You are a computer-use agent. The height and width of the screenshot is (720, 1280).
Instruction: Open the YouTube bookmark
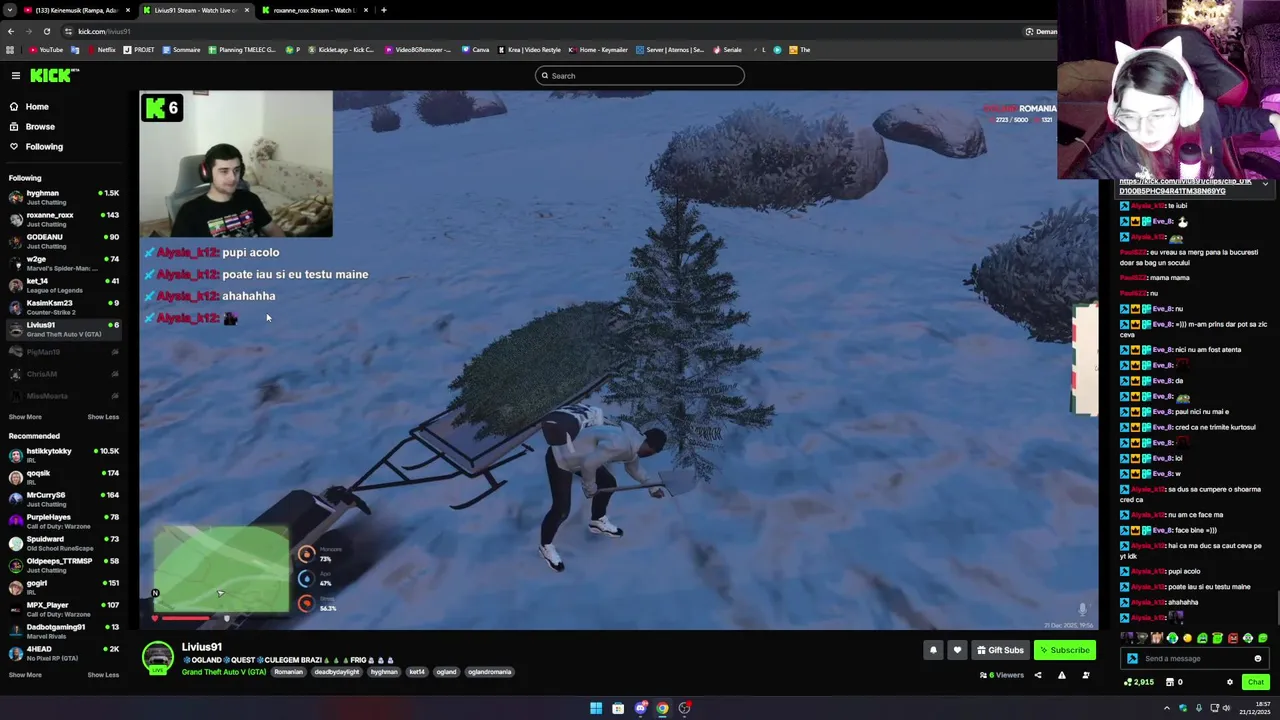[46, 49]
